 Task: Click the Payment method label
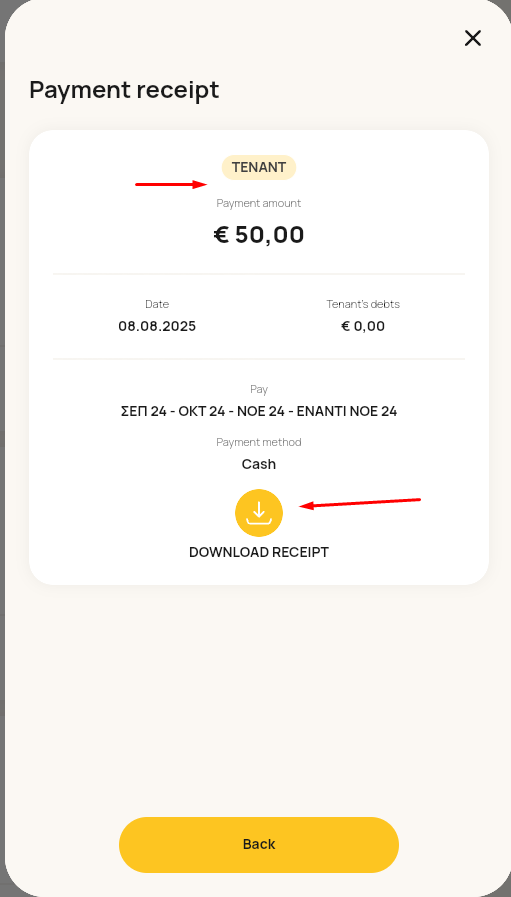(x=259, y=442)
